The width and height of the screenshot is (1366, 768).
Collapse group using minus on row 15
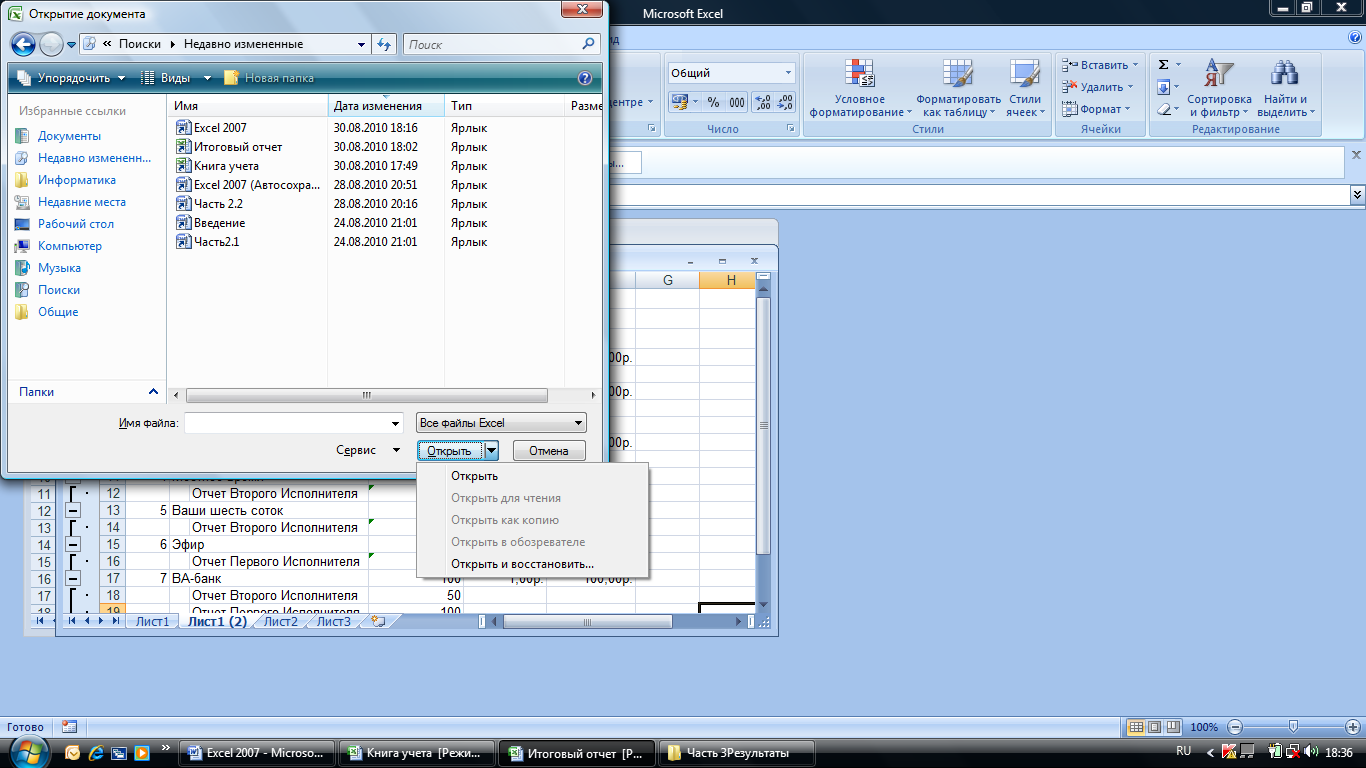pos(73,544)
